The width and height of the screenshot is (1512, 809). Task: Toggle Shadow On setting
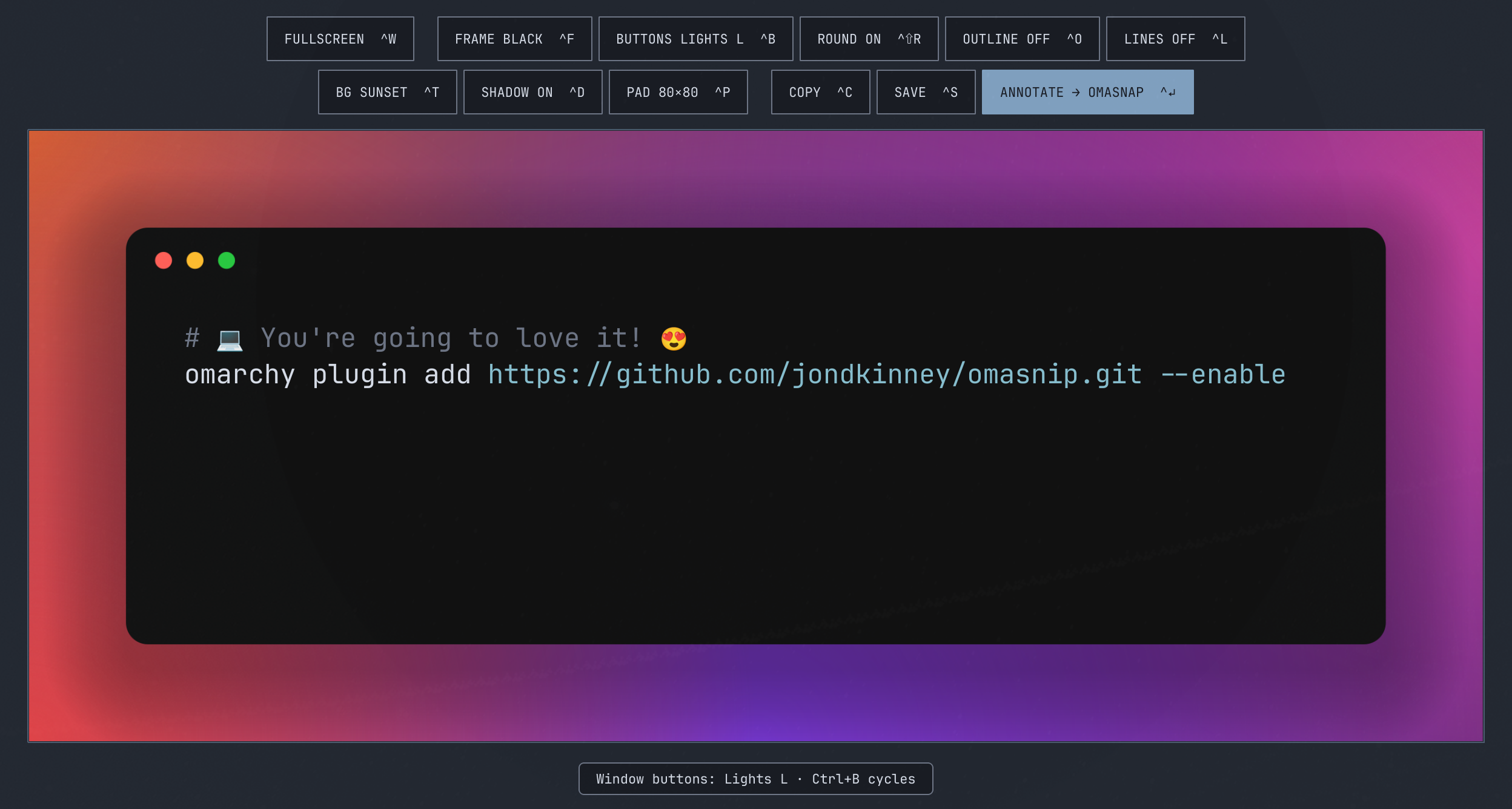532,92
